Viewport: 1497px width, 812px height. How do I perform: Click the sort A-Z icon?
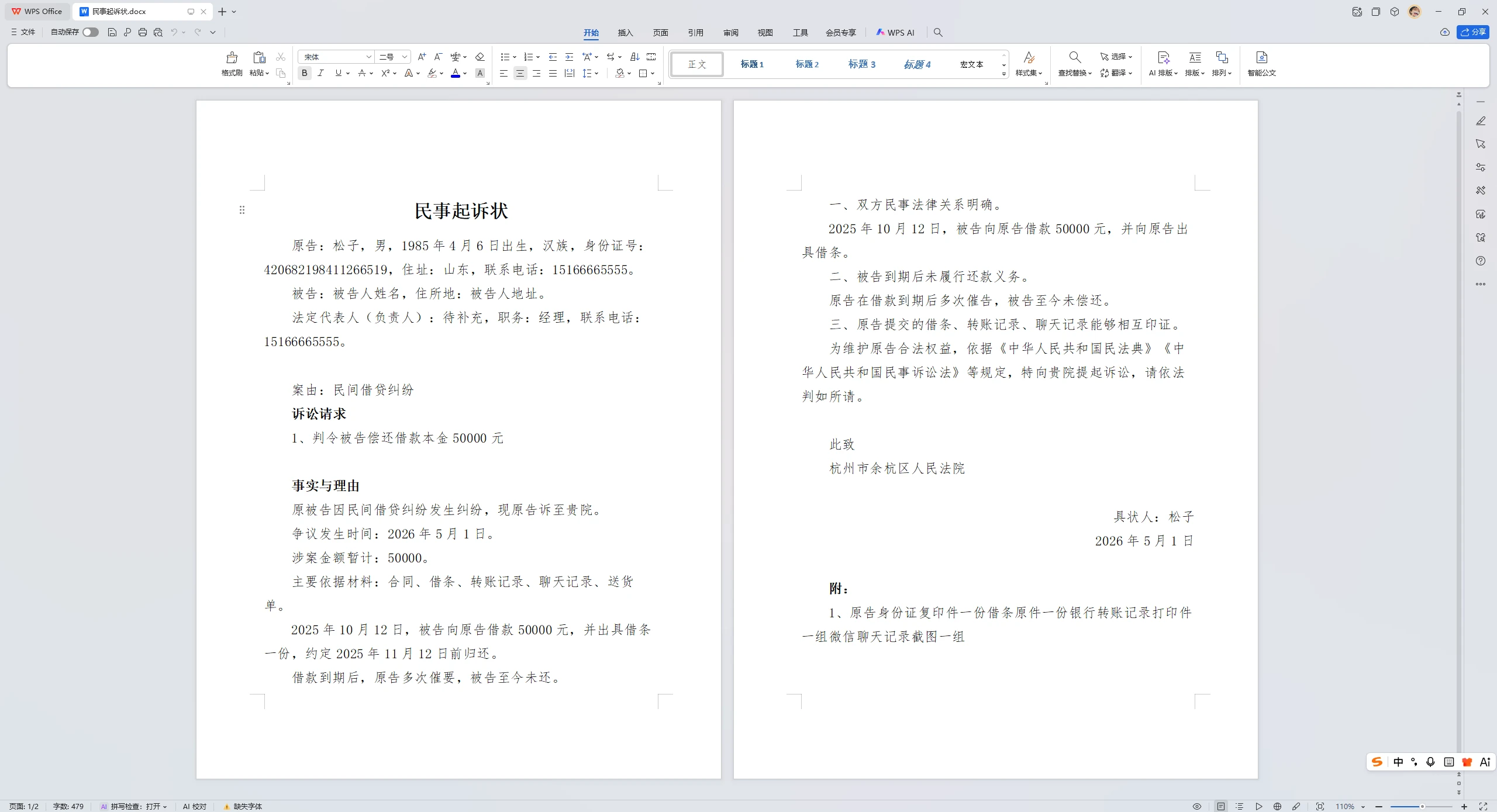point(634,57)
